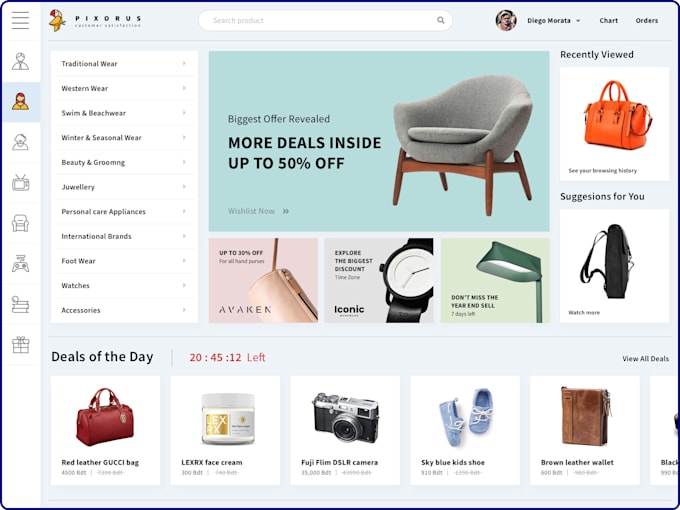This screenshot has height=510, width=680.
Task: Go to the Orders page
Action: [x=647, y=20]
